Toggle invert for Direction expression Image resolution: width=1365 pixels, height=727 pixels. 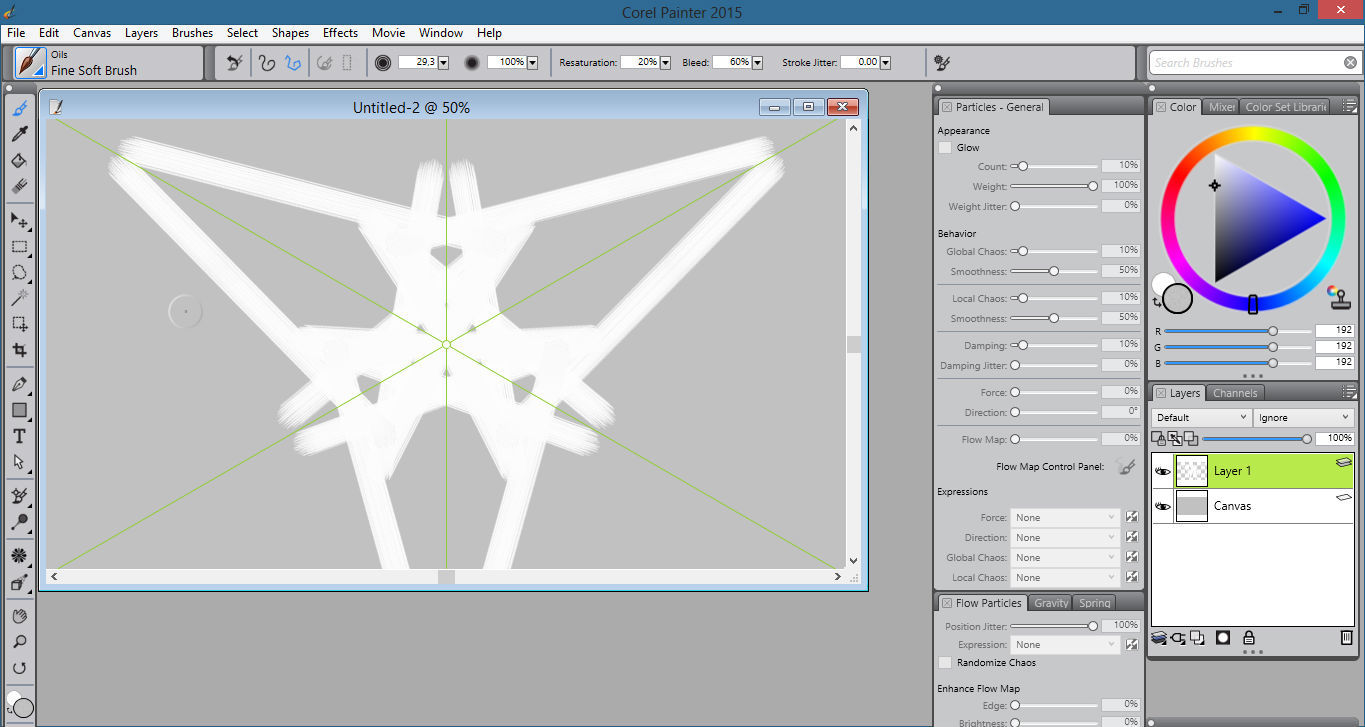tap(1132, 537)
